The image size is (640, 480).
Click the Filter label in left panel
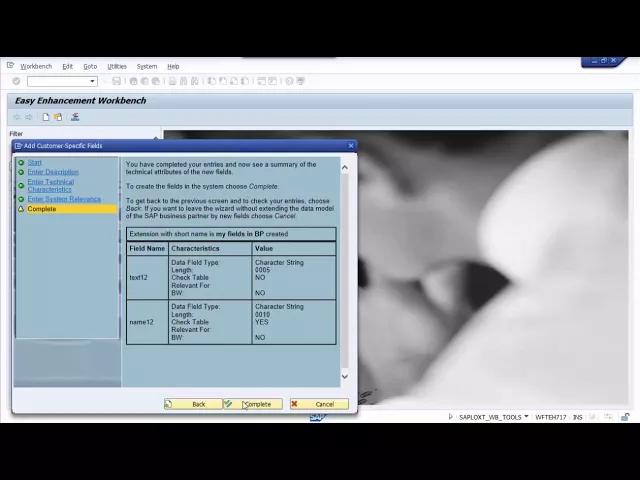click(x=16, y=133)
